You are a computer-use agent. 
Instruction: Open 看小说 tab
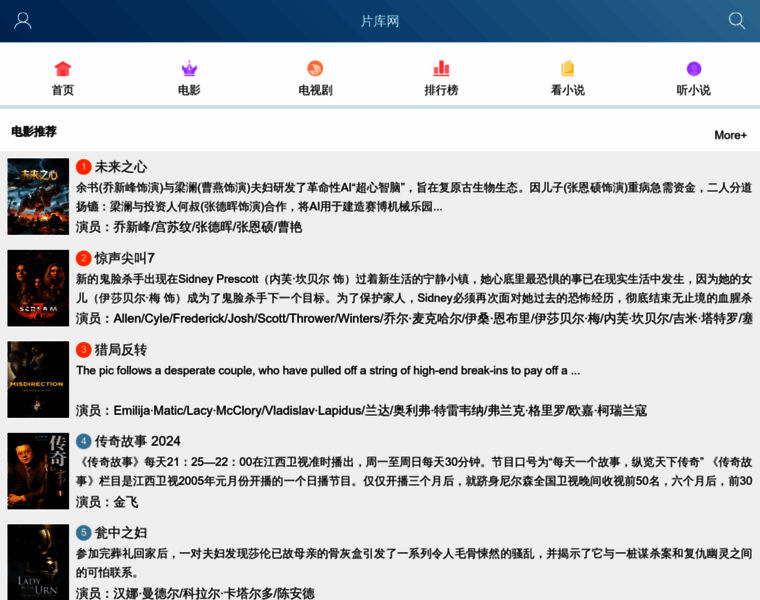(x=568, y=90)
